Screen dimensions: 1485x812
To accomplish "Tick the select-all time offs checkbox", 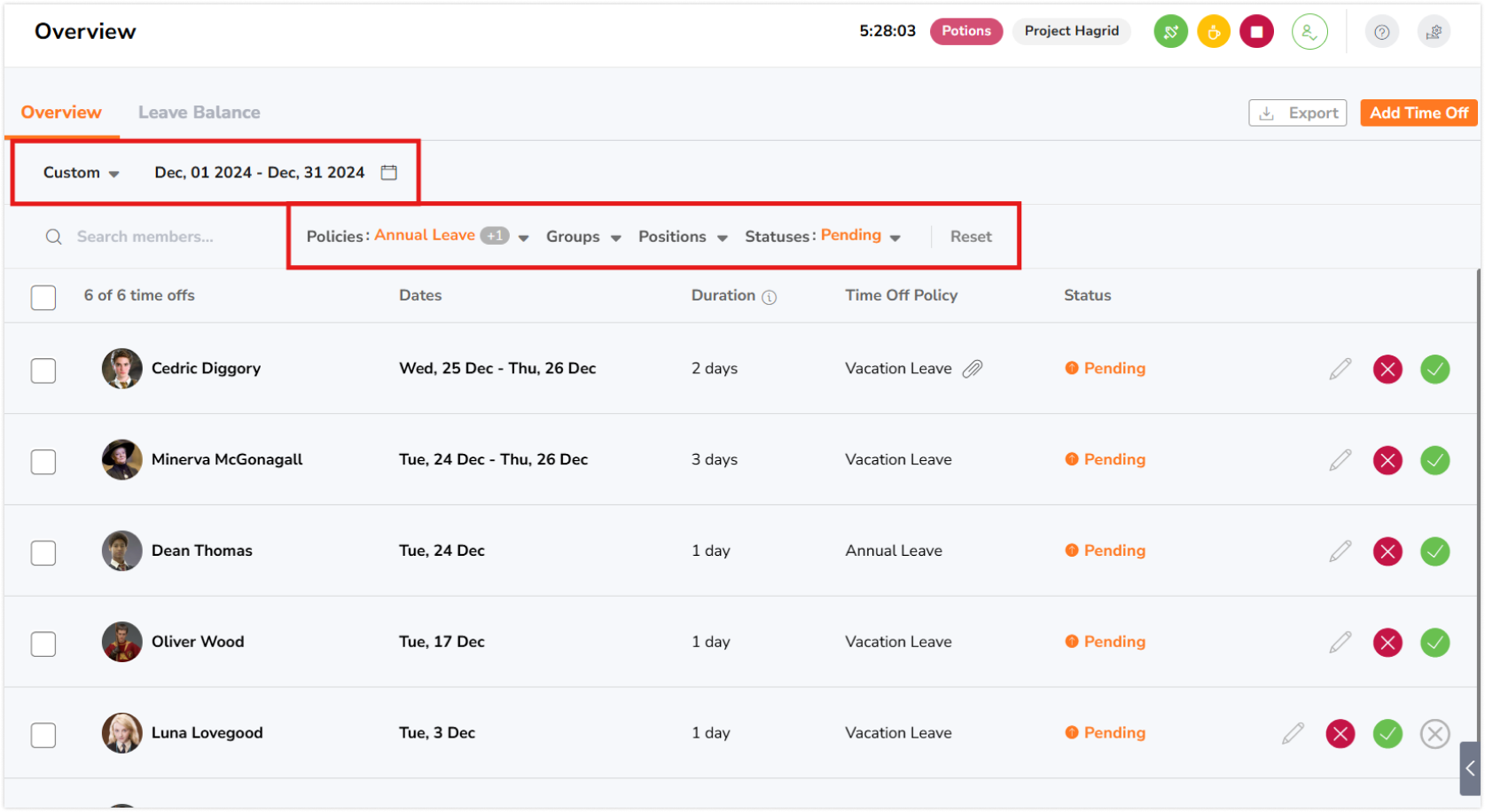I will pyautogui.click(x=43, y=297).
